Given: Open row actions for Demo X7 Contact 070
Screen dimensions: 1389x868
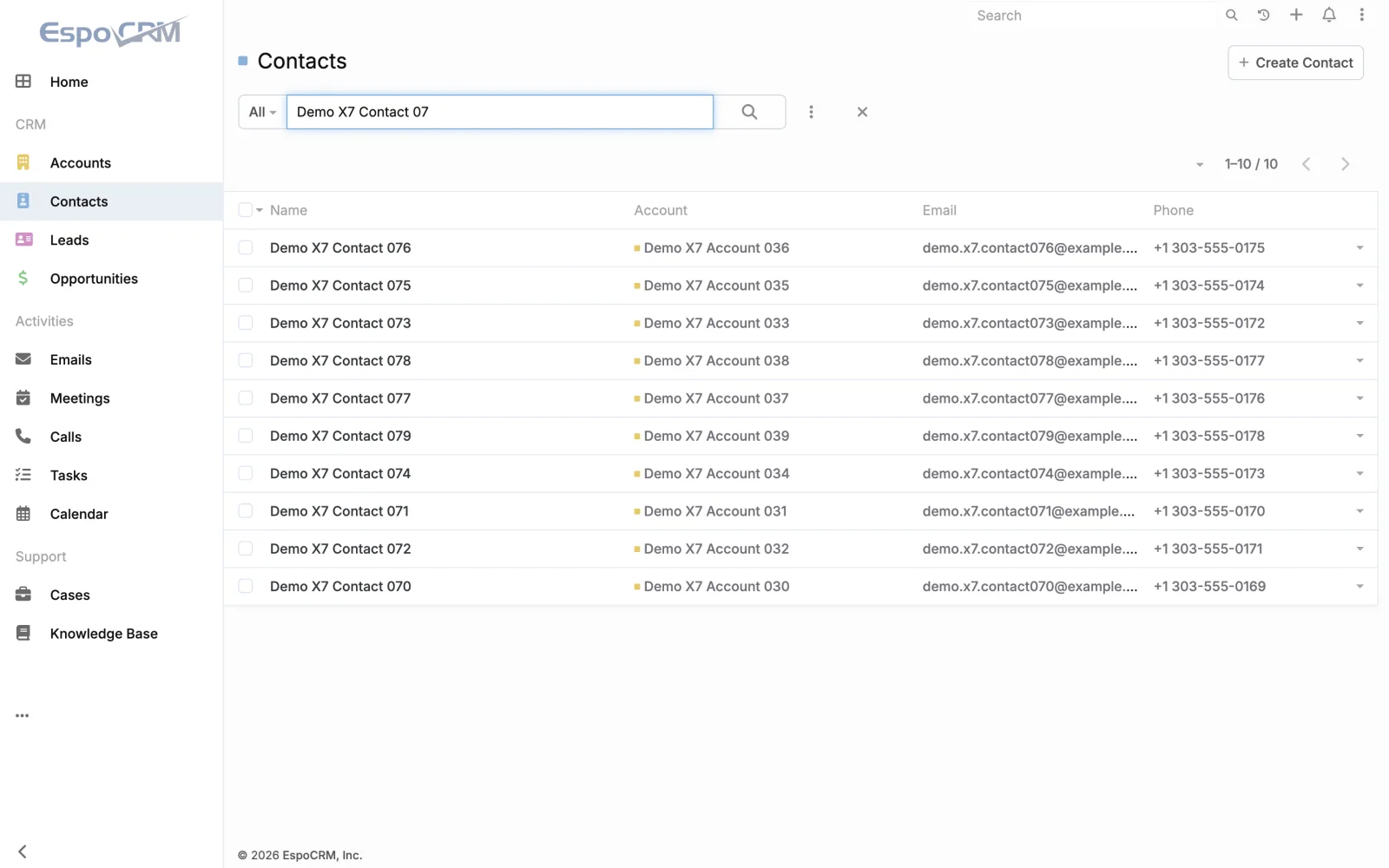Looking at the screenshot, I should pos(1359,587).
